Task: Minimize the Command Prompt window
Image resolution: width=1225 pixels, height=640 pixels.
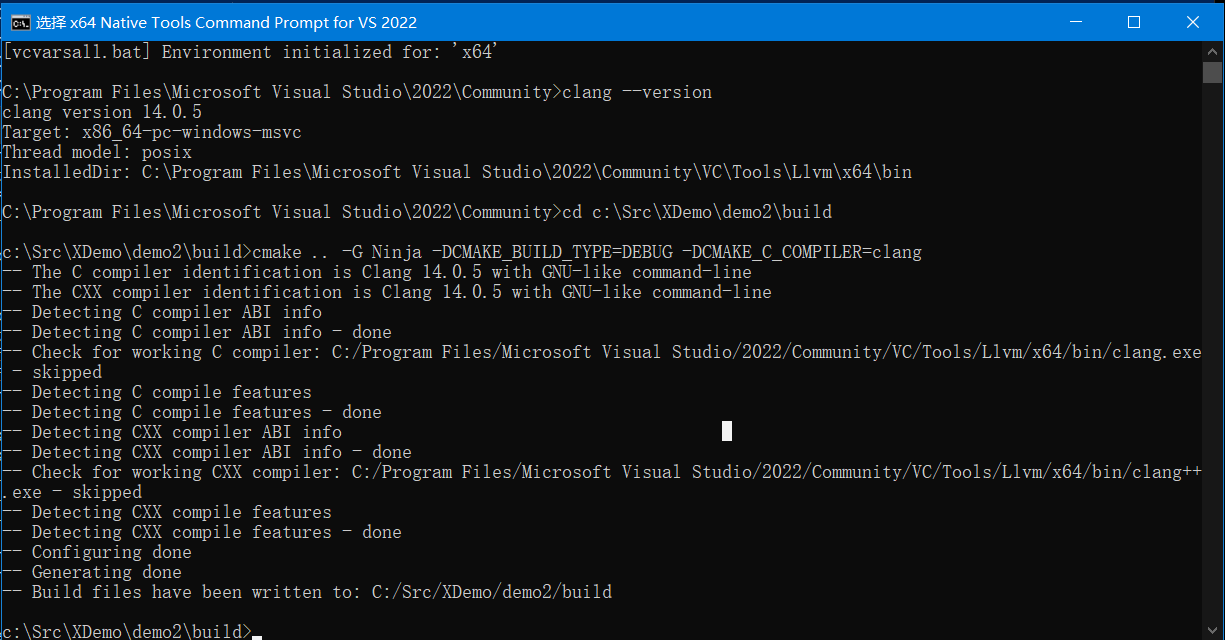Action: [1075, 21]
